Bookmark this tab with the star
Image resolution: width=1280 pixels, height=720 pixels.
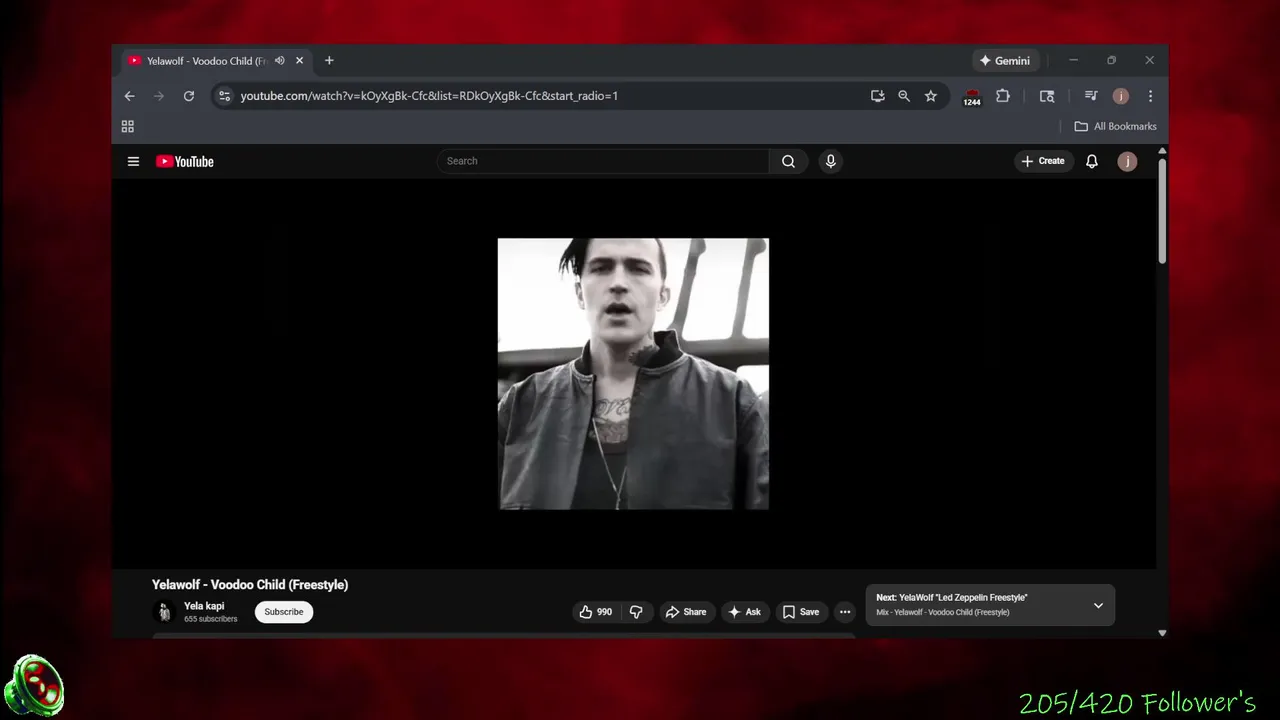point(931,96)
